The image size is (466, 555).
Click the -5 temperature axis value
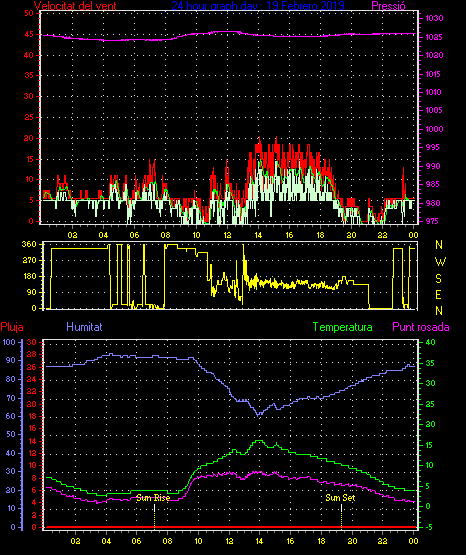click(x=429, y=527)
